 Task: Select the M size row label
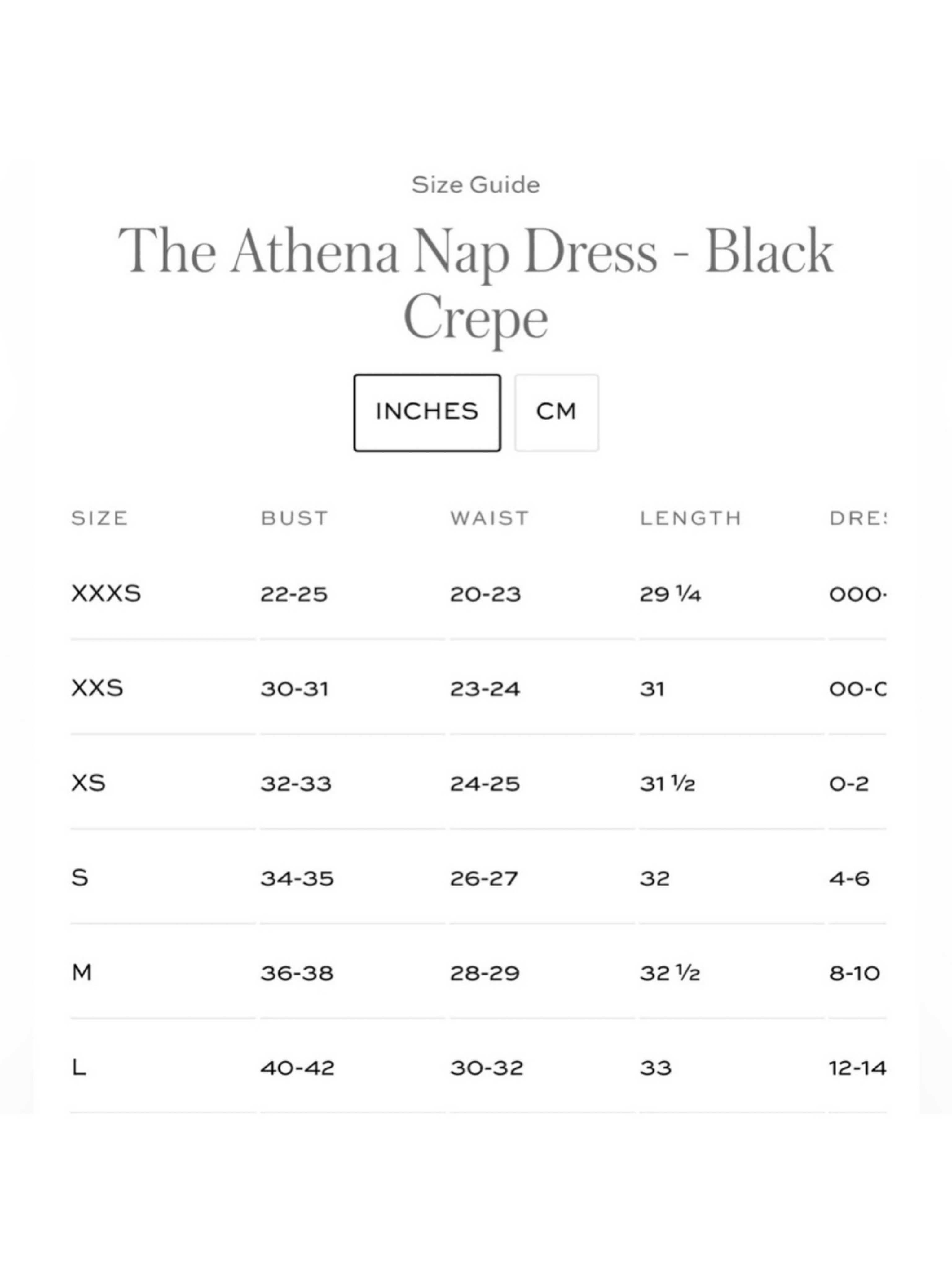coord(82,972)
